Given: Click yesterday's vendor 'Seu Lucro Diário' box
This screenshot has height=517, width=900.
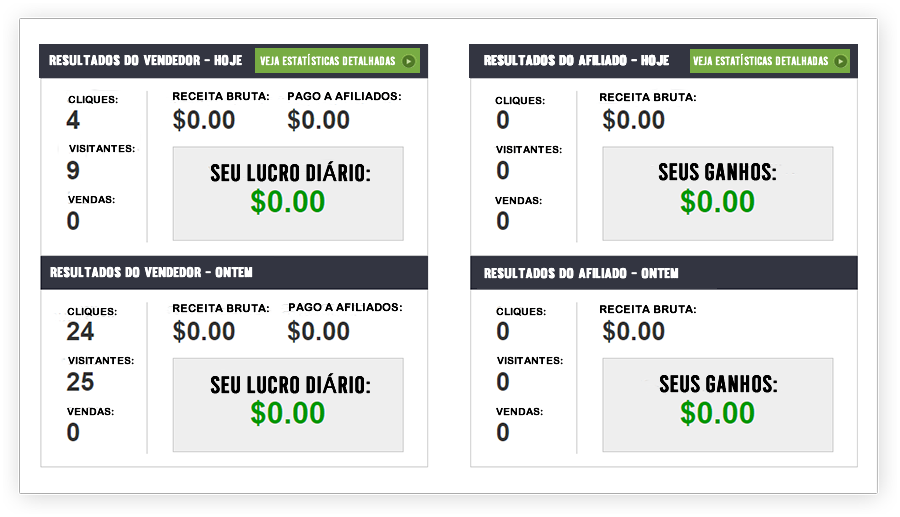Looking at the screenshot, I should coord(288,405).
